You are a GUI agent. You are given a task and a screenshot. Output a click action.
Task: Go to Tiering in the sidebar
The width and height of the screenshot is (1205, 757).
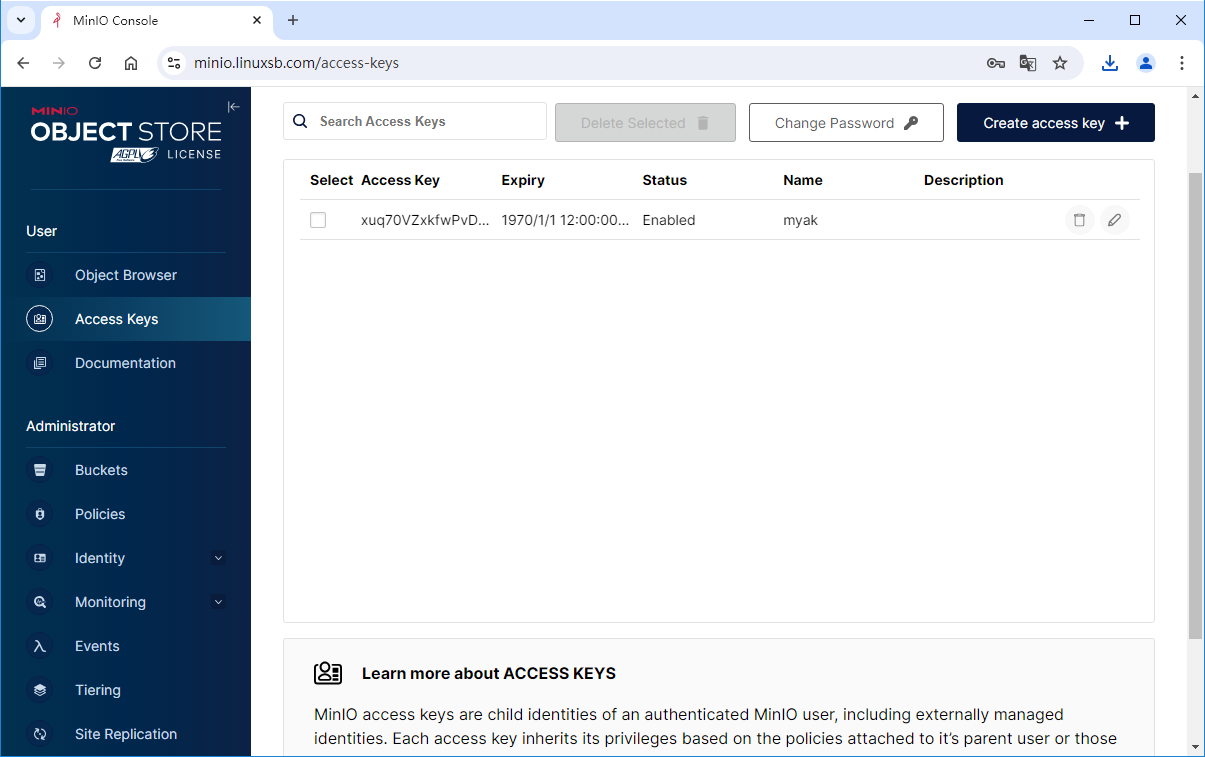click(97, 690)
